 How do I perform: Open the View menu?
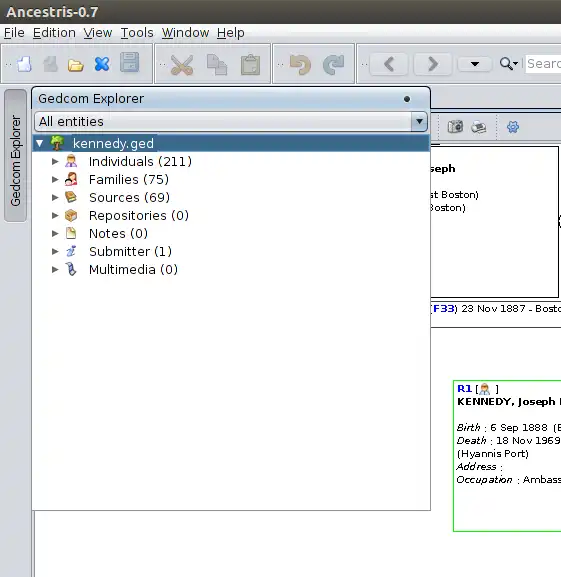[x=97, y=33]
